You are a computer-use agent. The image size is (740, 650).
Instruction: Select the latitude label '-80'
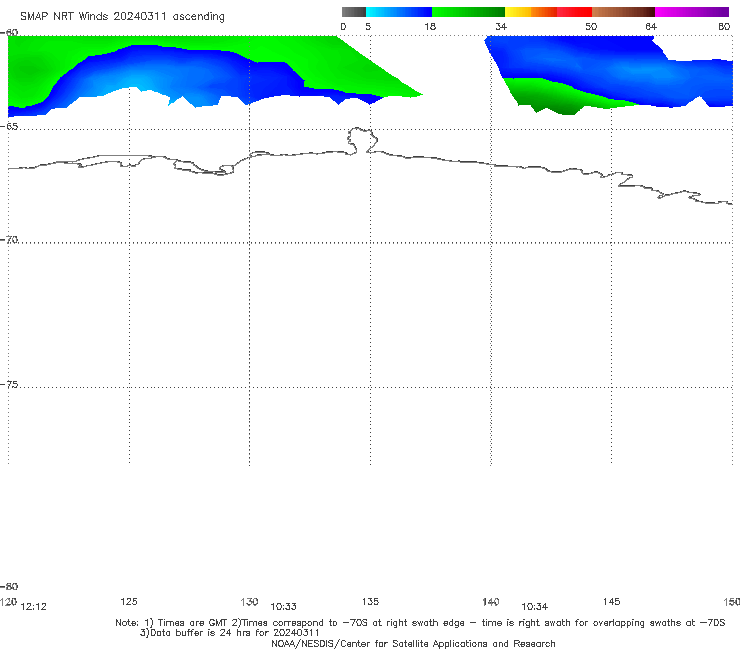(9, 586)
